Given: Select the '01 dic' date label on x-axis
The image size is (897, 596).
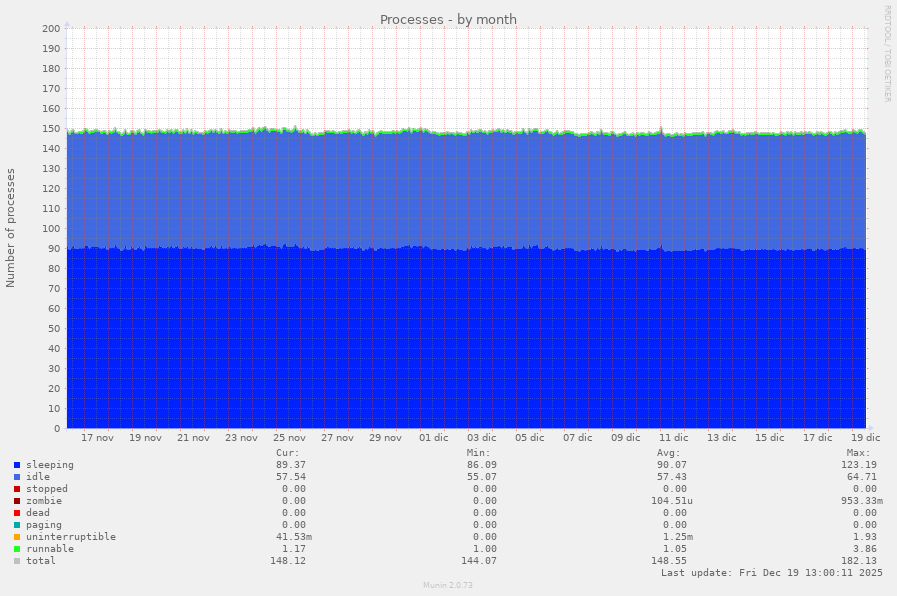Looking at the screenshot, I should click(433, 438).
